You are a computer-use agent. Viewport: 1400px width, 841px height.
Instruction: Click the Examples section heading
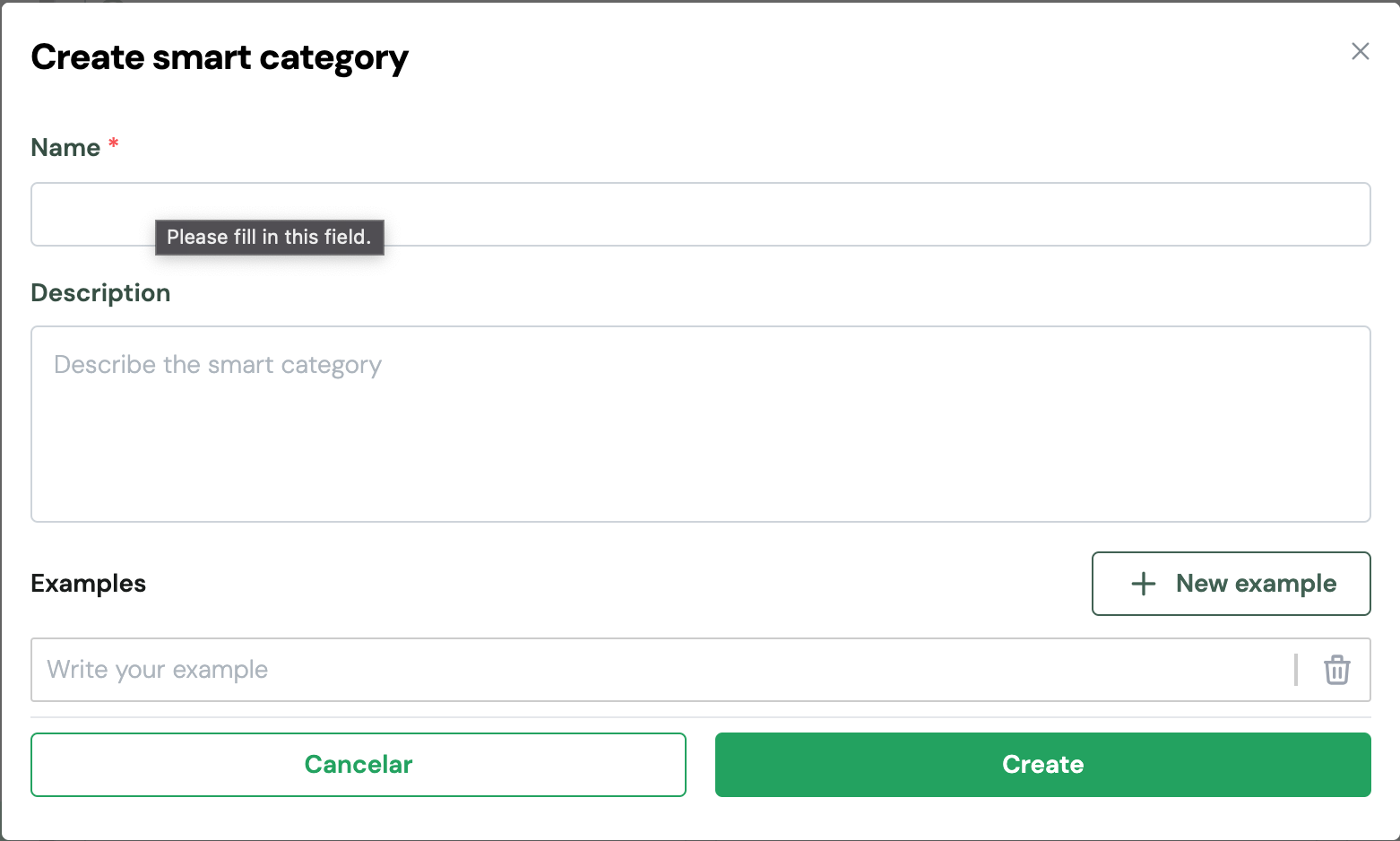point(88,584)
